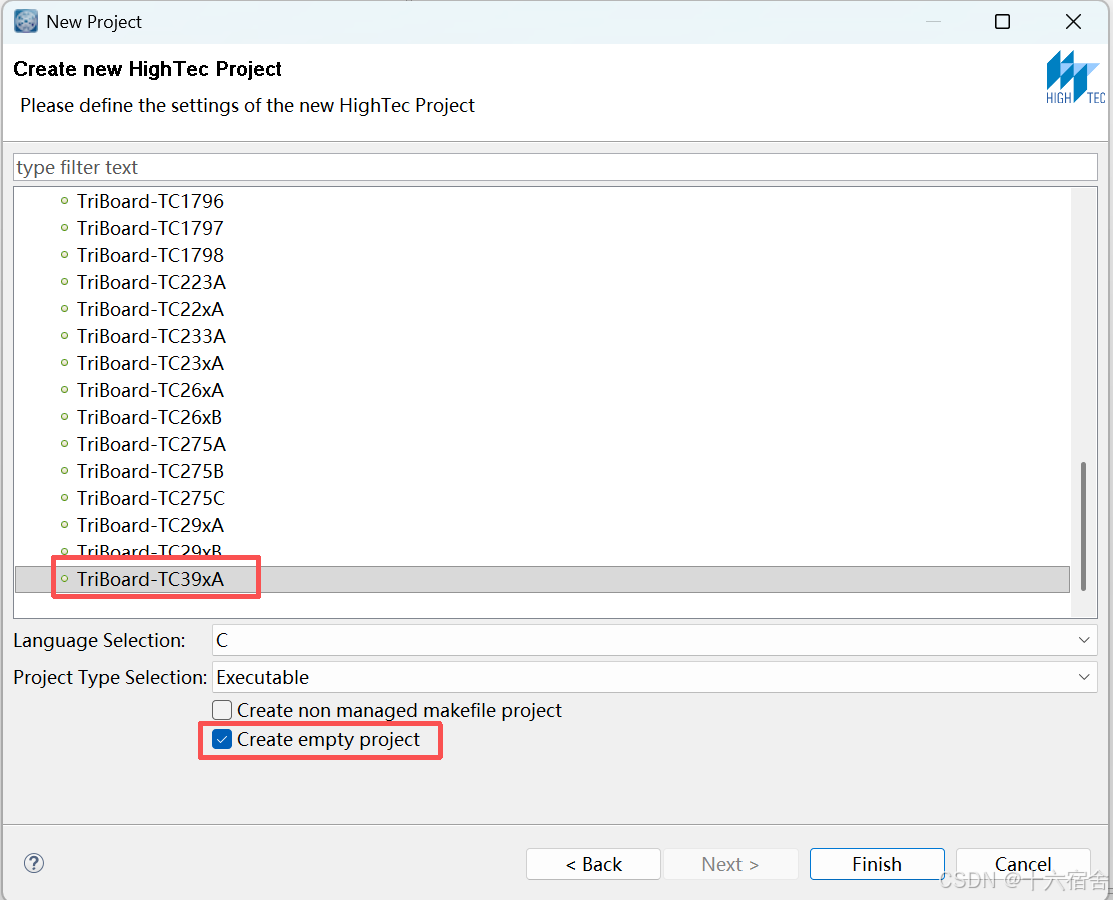1113x900 pixels.
Task: Select TriBoard-TC233A in the list
Action: [151, 336]
